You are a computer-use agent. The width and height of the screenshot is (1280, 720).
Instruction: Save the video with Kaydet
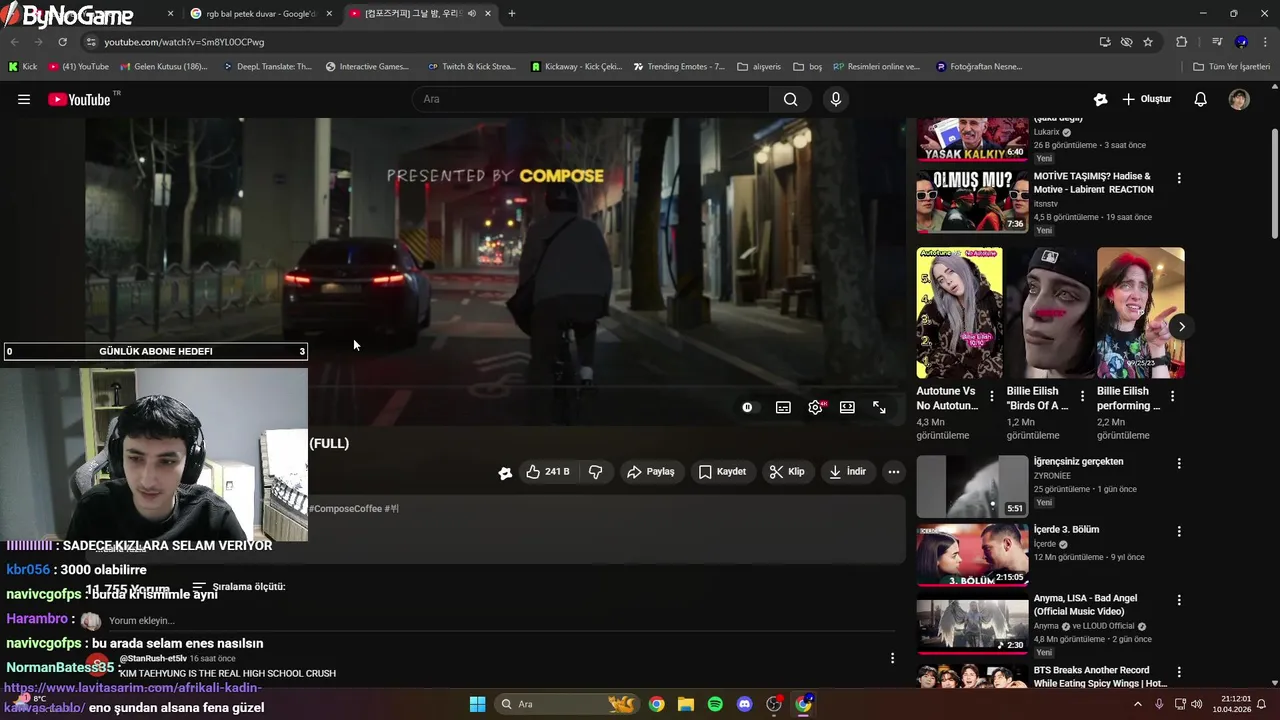coord(722,472)
